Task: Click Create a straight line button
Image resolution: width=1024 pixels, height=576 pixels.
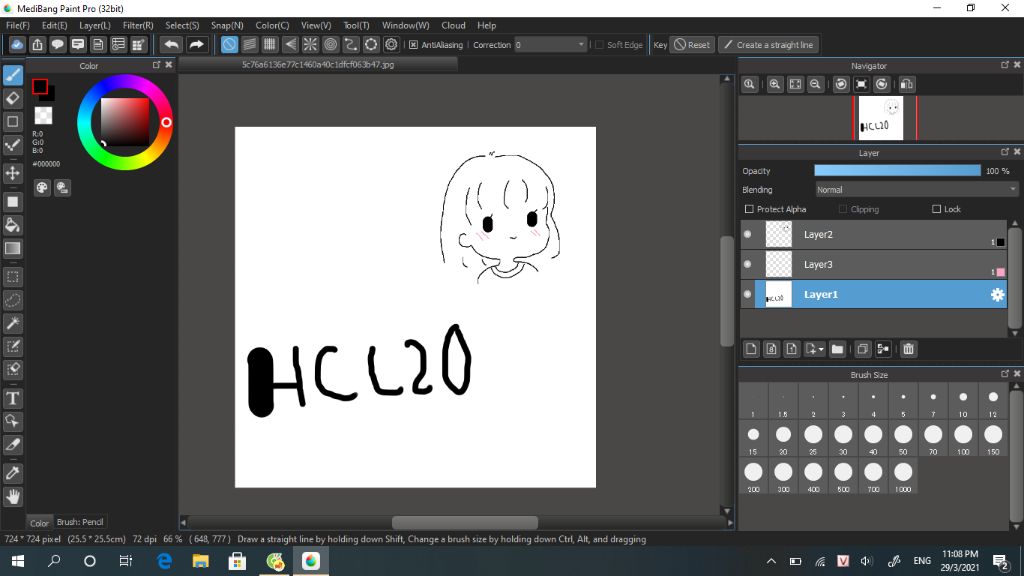Action: click(769, 44)
